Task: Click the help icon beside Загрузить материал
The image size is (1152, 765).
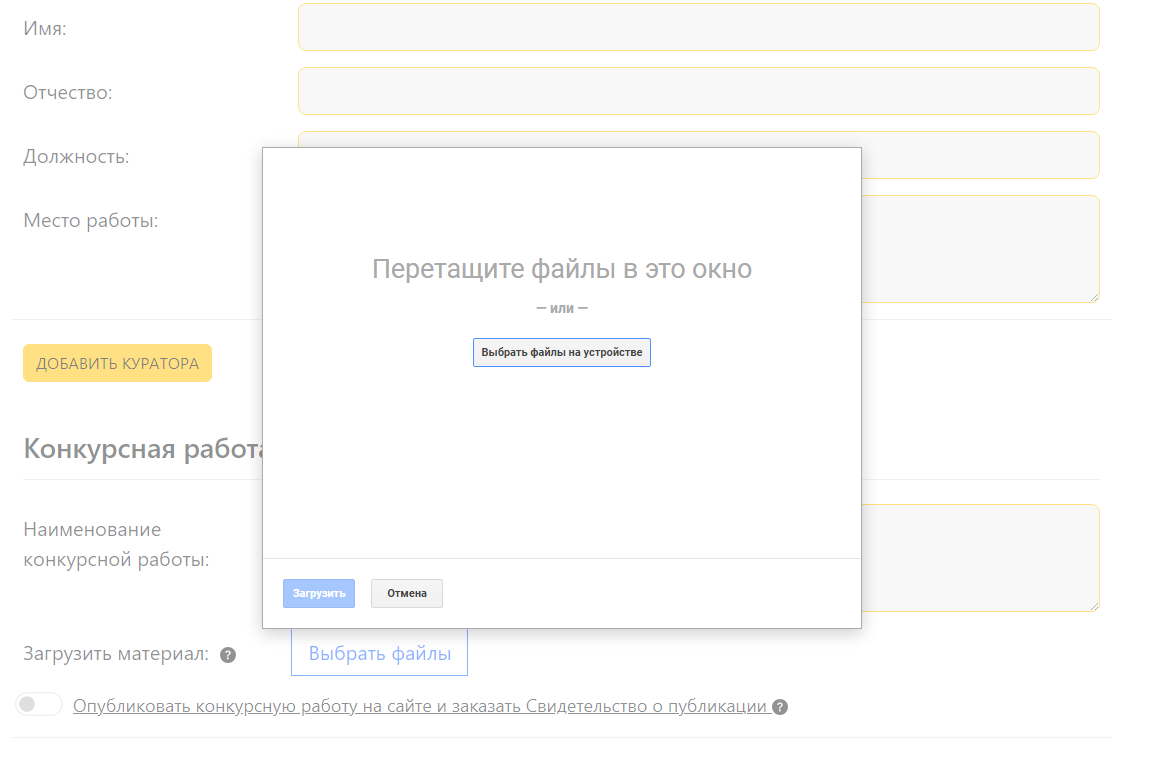Action: [x=228, y=655]
